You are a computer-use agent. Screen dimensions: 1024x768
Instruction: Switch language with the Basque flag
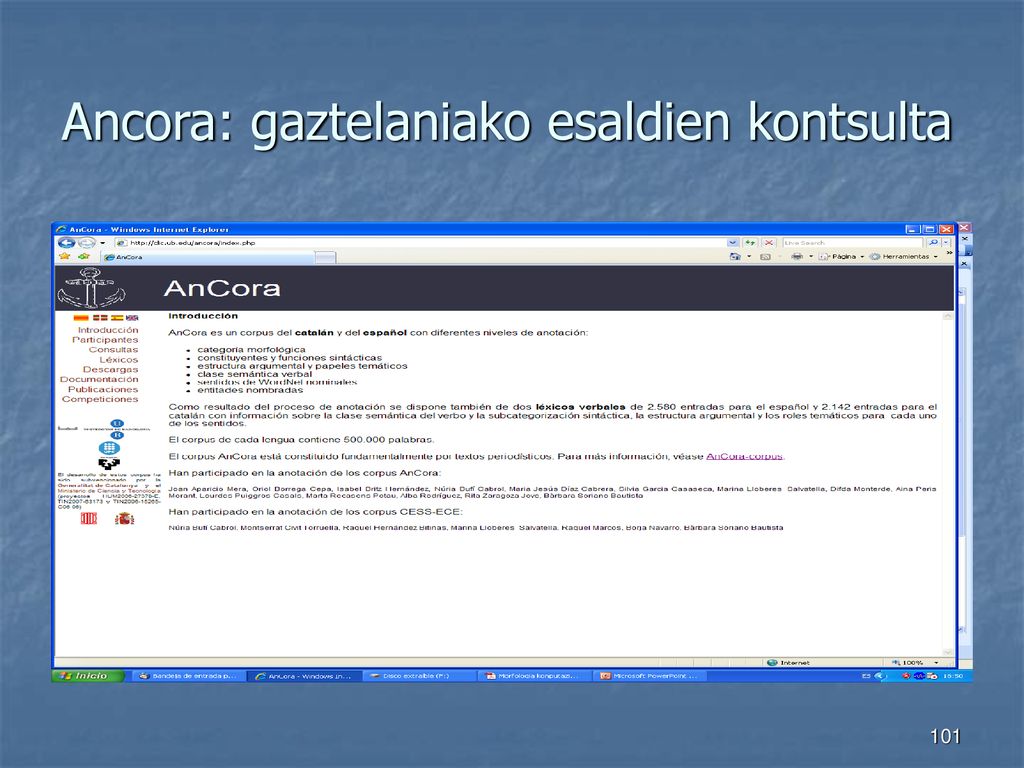pyautogui.click(x=100, y=318)
